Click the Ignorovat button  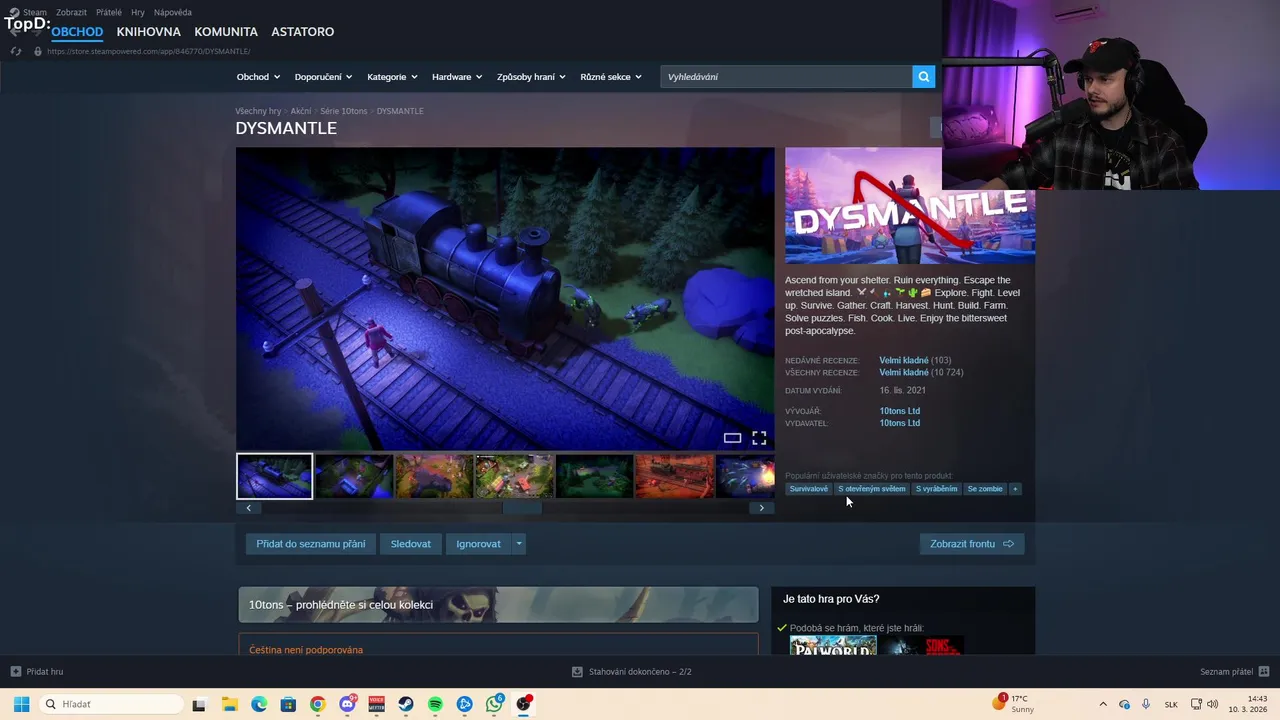[x=478, y=544]
